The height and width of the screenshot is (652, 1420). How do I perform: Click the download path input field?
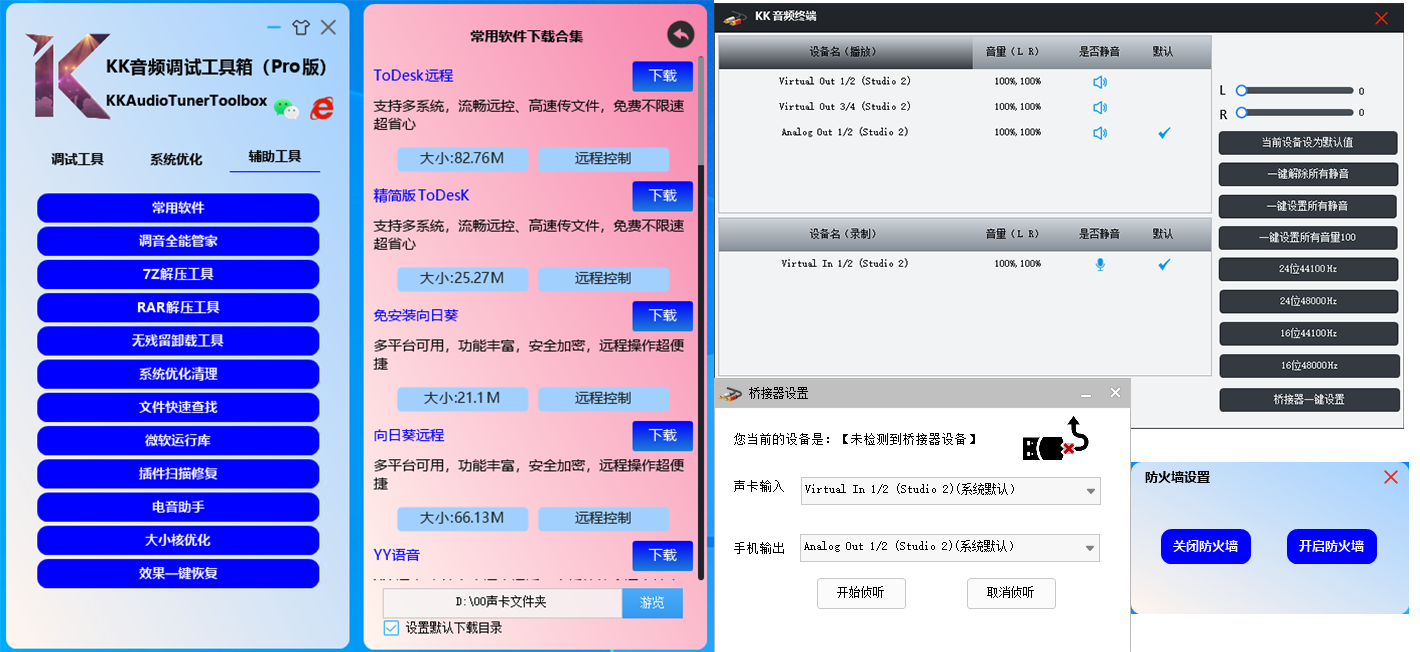(500, 603)
